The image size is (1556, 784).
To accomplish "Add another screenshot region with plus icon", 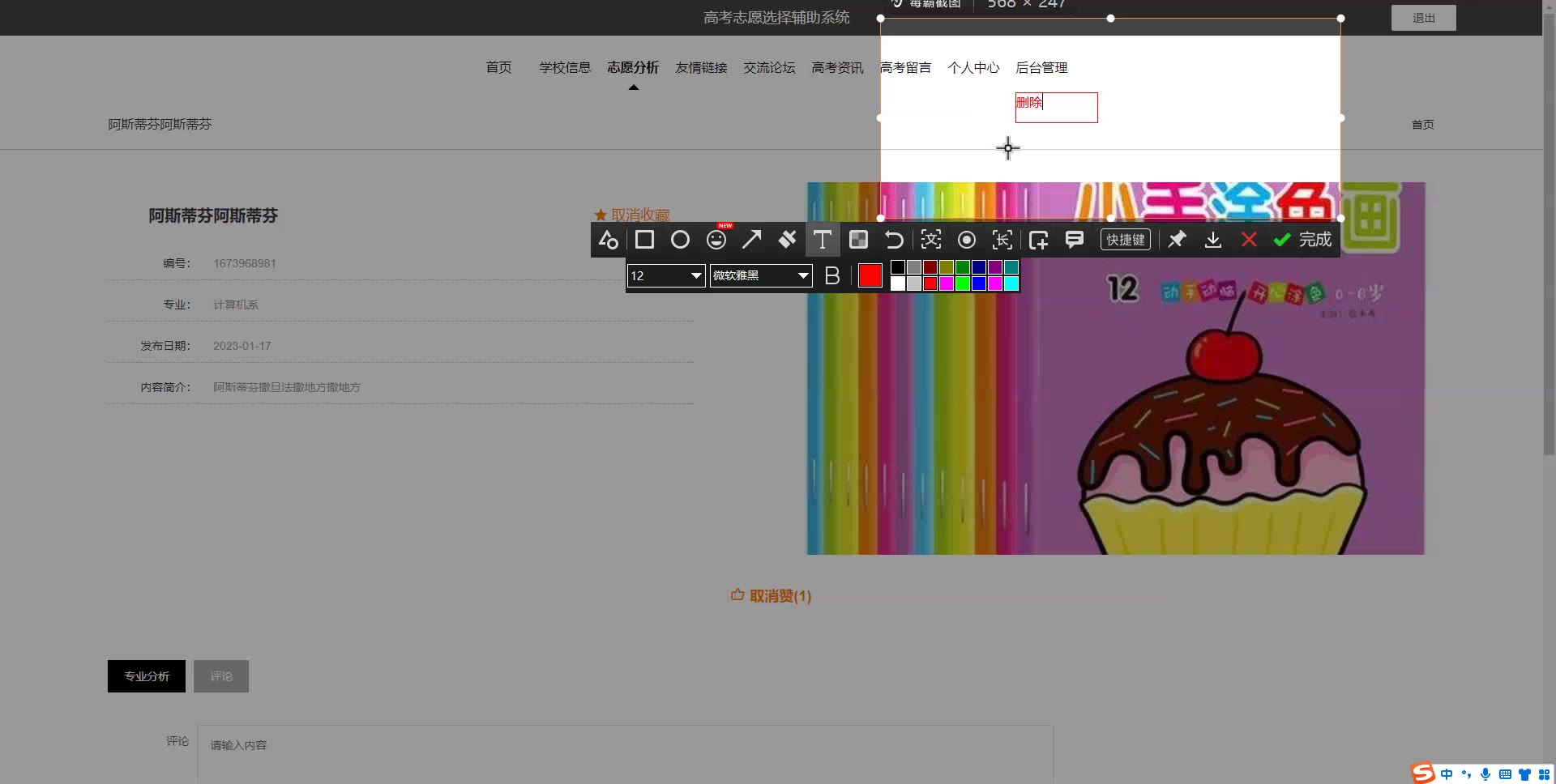I will point(1038,240).
